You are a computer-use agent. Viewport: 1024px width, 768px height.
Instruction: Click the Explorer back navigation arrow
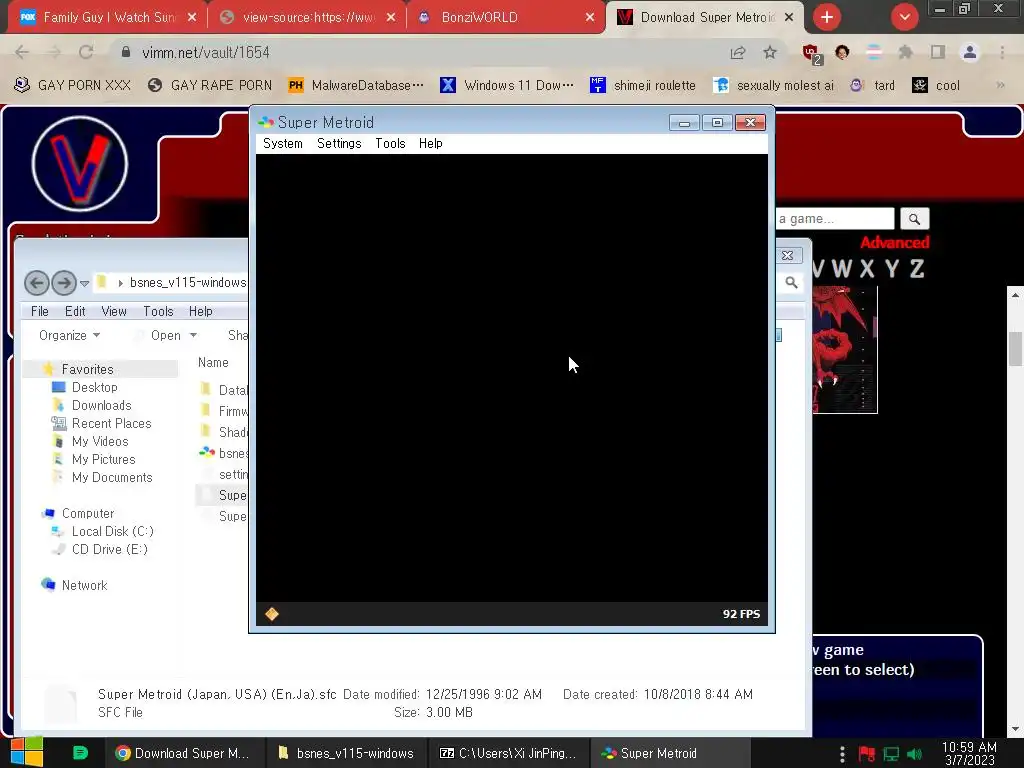pos(37,283)
